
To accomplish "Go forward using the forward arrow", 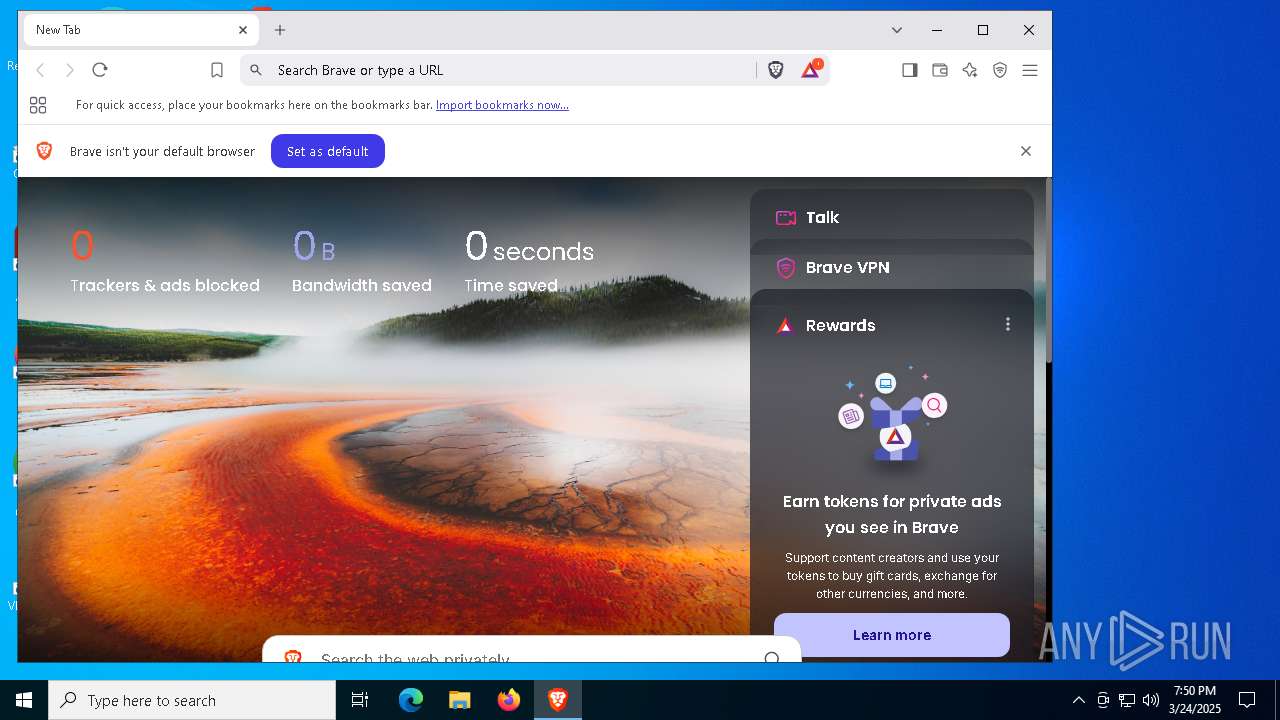I will [x=70, y=70].
